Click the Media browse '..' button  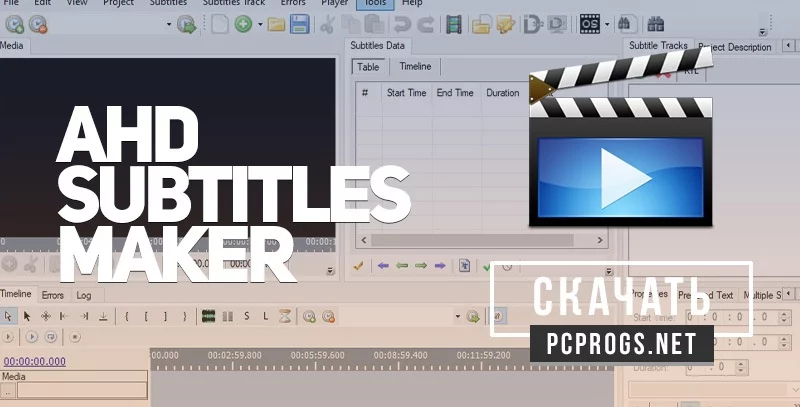(x=8, y=391)
